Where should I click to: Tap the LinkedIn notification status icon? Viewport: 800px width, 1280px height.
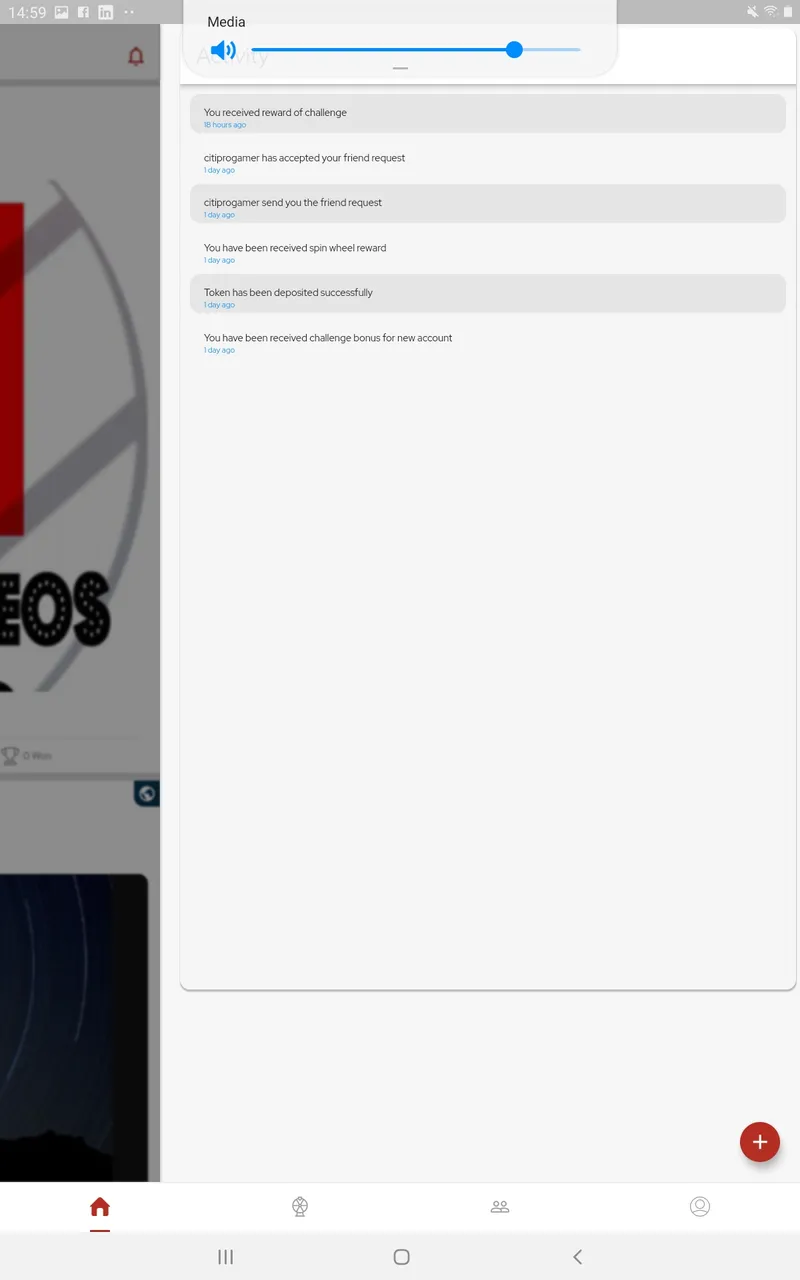coord(105,12)
